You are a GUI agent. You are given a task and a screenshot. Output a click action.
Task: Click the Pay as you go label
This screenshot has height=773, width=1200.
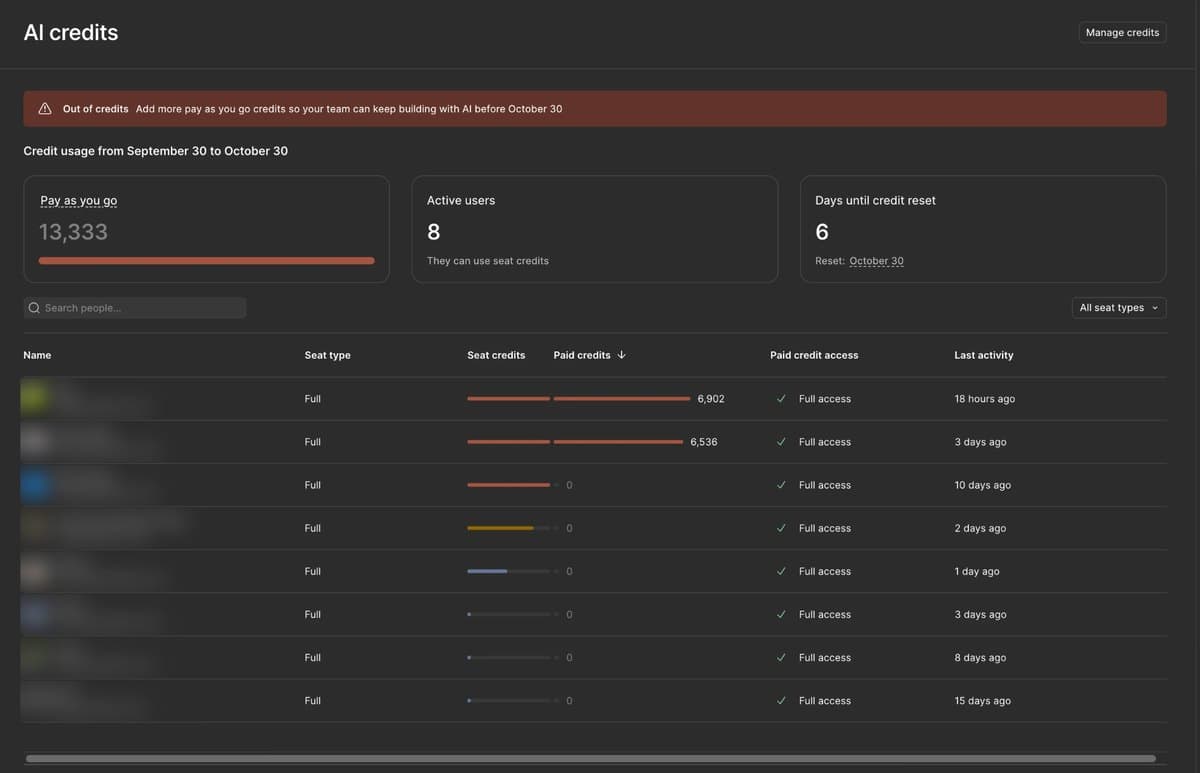(79, 200)
